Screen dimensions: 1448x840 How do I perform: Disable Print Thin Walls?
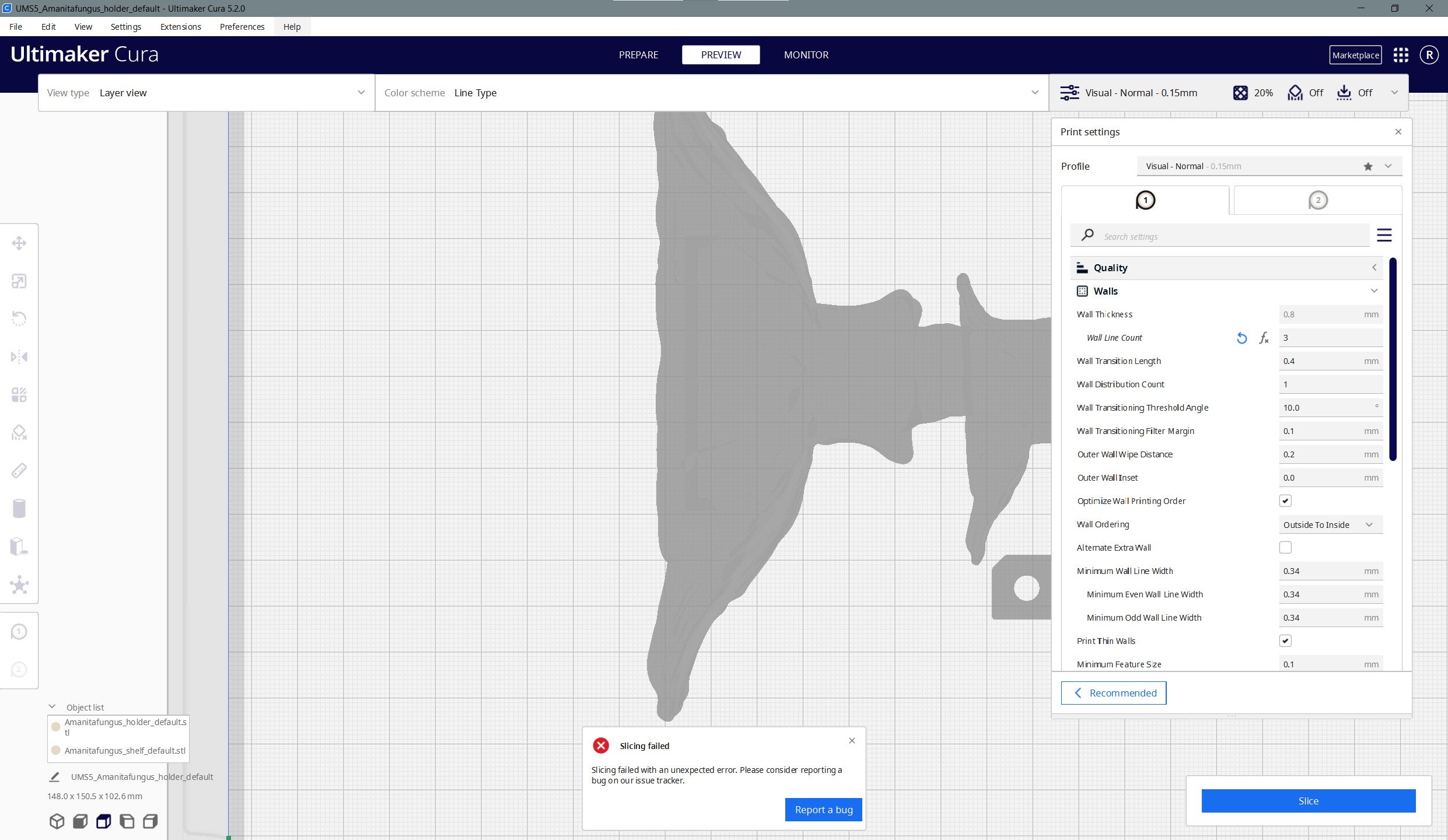(x=1286, y=640)
